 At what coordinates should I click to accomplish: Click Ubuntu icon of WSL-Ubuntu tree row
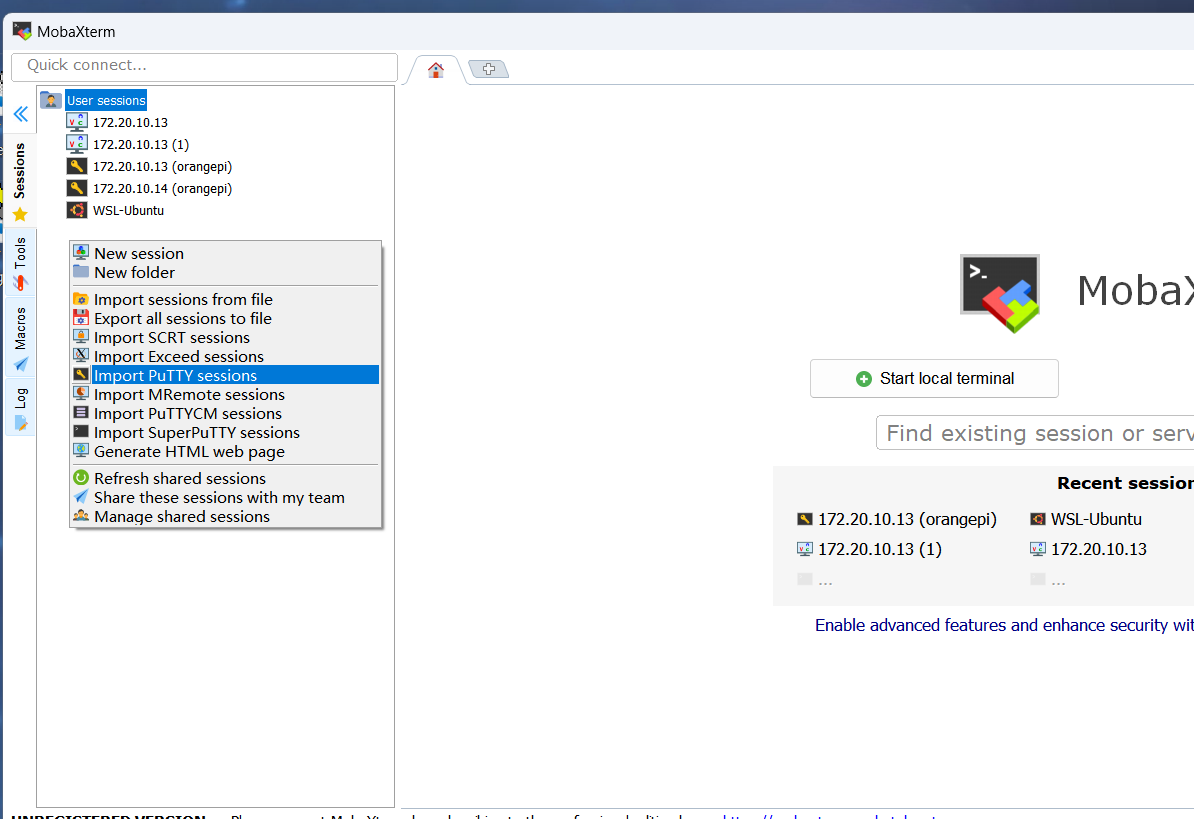click(77, 210)
